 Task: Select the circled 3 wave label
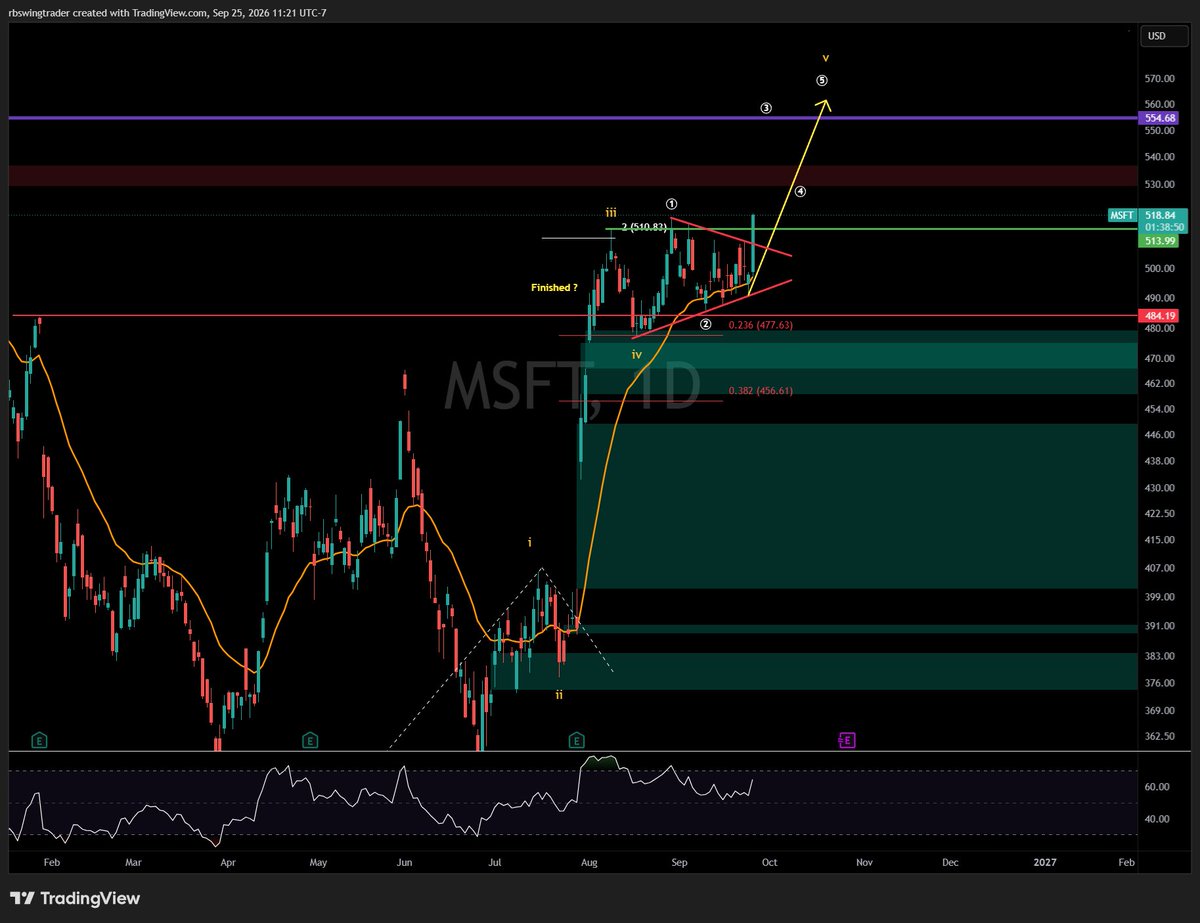click(766, 107)
